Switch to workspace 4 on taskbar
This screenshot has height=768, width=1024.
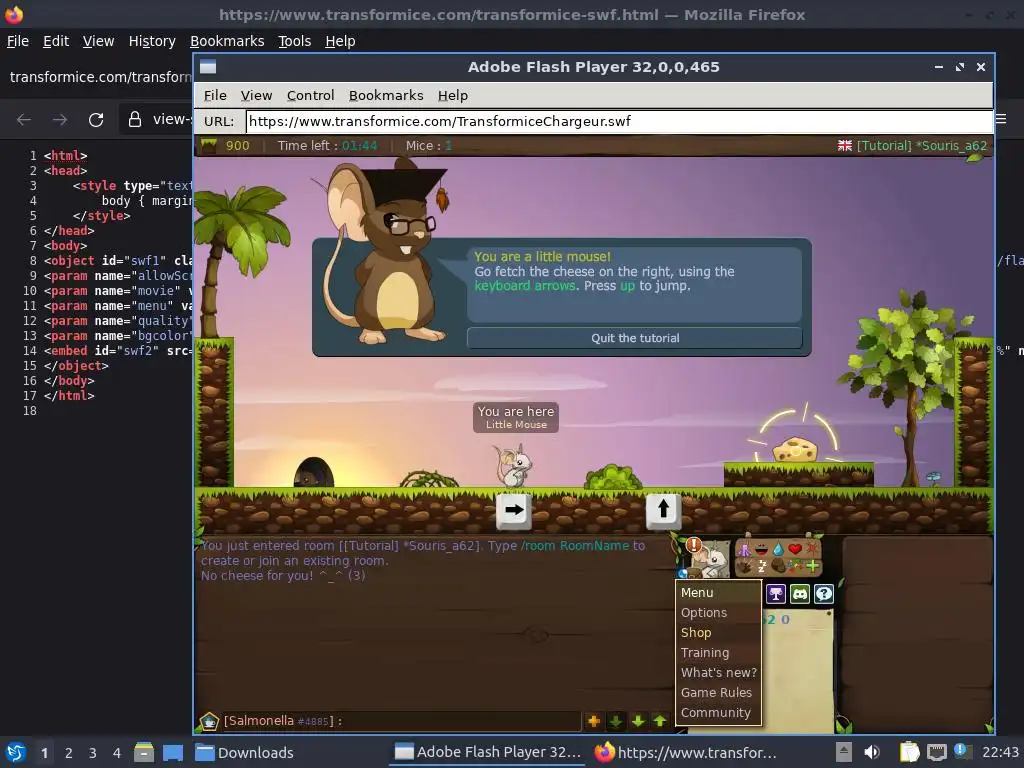(x=116, y=753)
